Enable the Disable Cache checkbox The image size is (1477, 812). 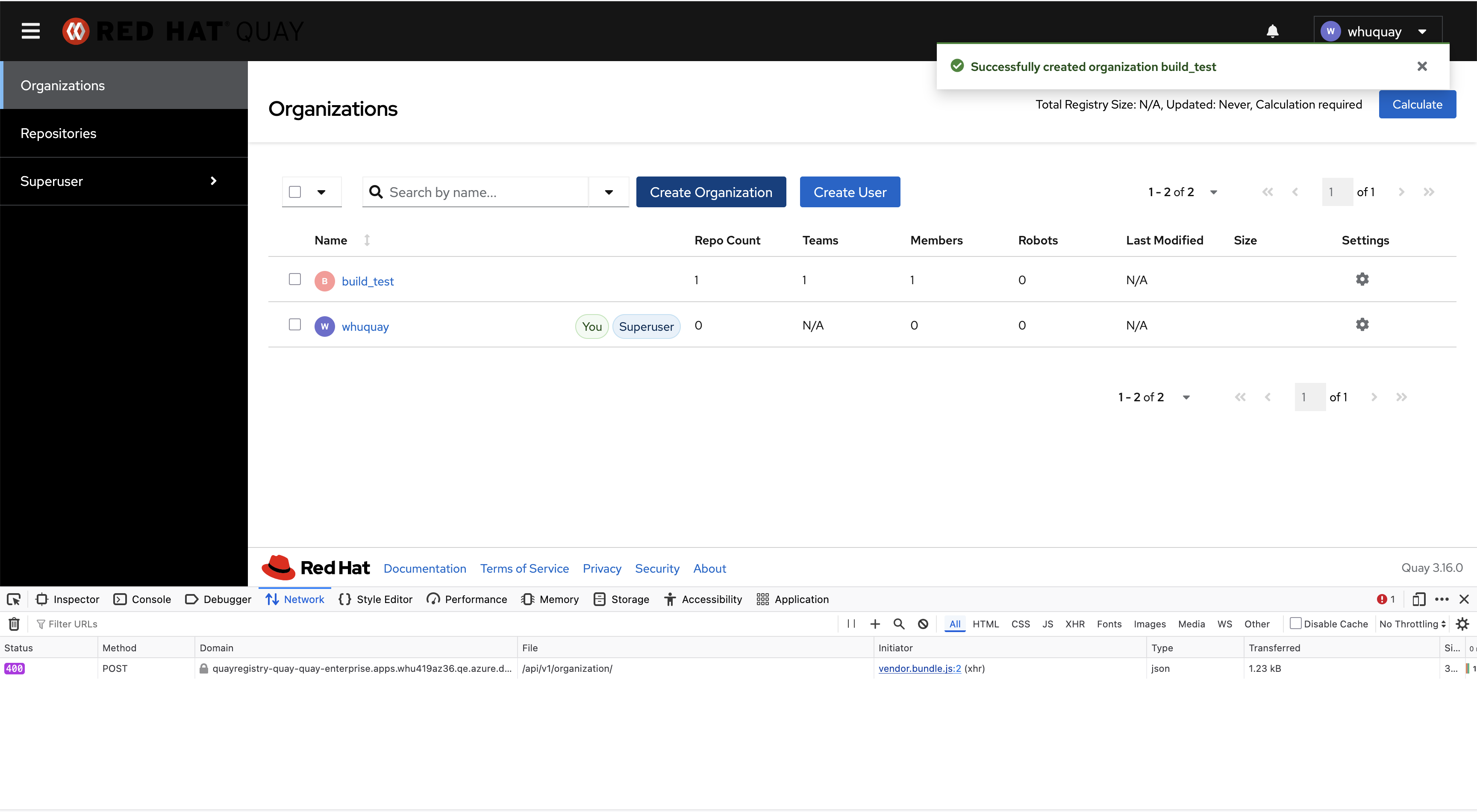1295,624
